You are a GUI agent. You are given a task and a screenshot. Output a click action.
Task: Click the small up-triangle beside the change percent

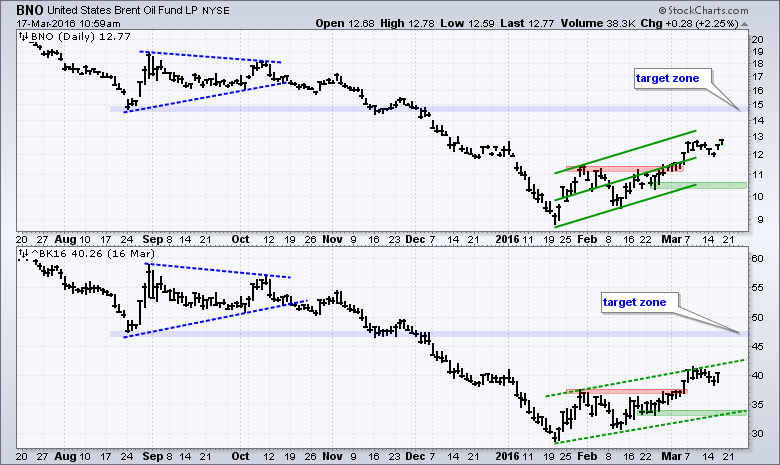744,24
